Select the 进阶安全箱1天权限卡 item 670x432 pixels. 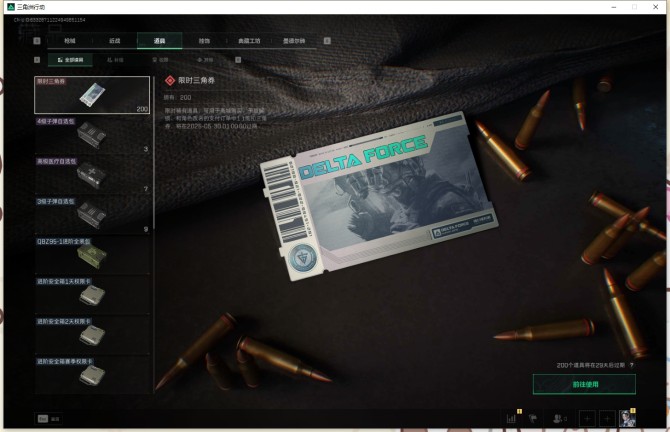[92, 295]
